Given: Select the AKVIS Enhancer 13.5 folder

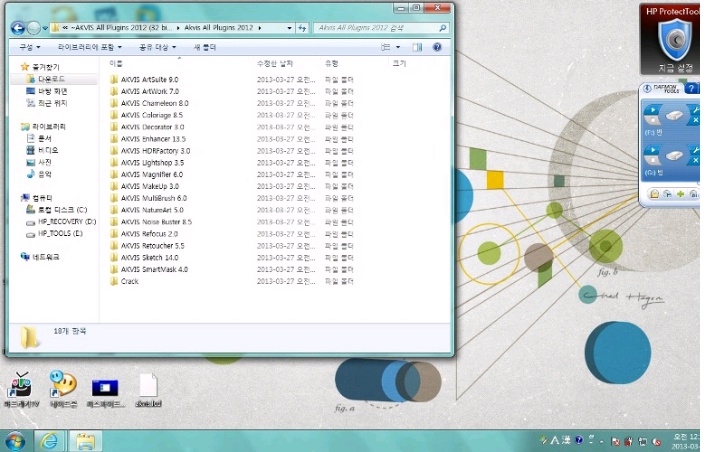Looking at the screenshot, I should (148, 139).
